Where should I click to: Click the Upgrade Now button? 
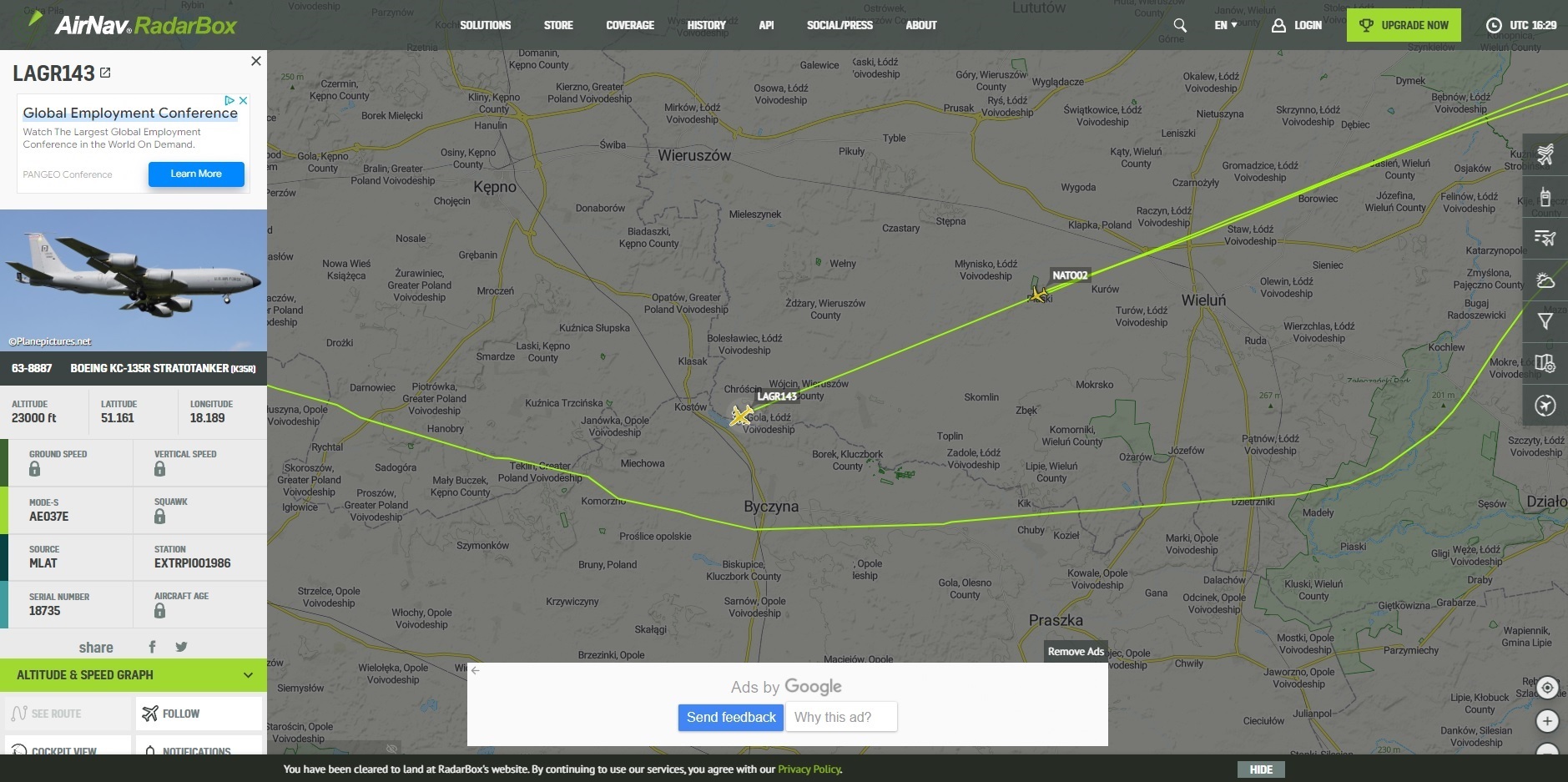click(1404, 25)
